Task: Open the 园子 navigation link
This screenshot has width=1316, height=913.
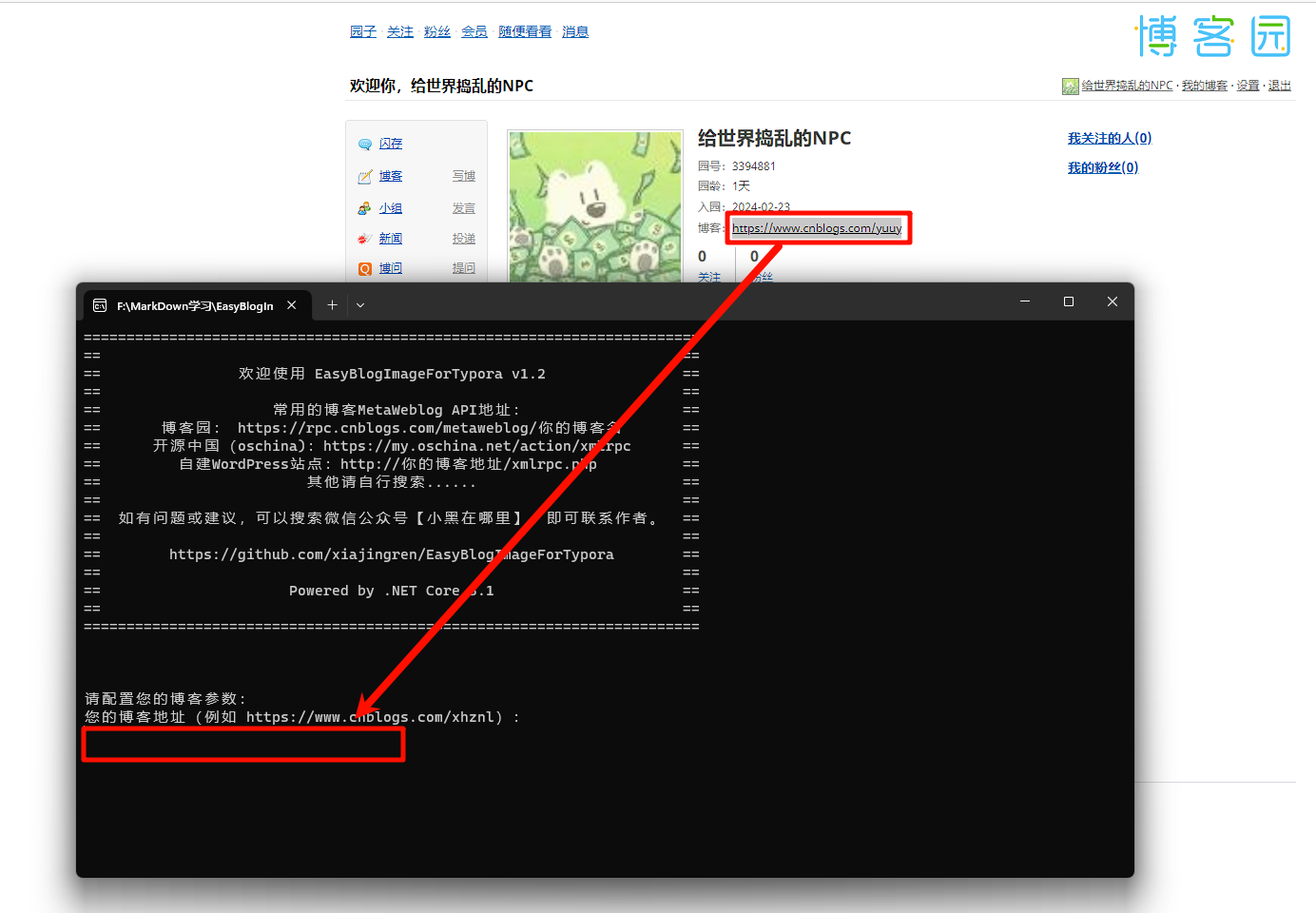Action: coord(363,31)
